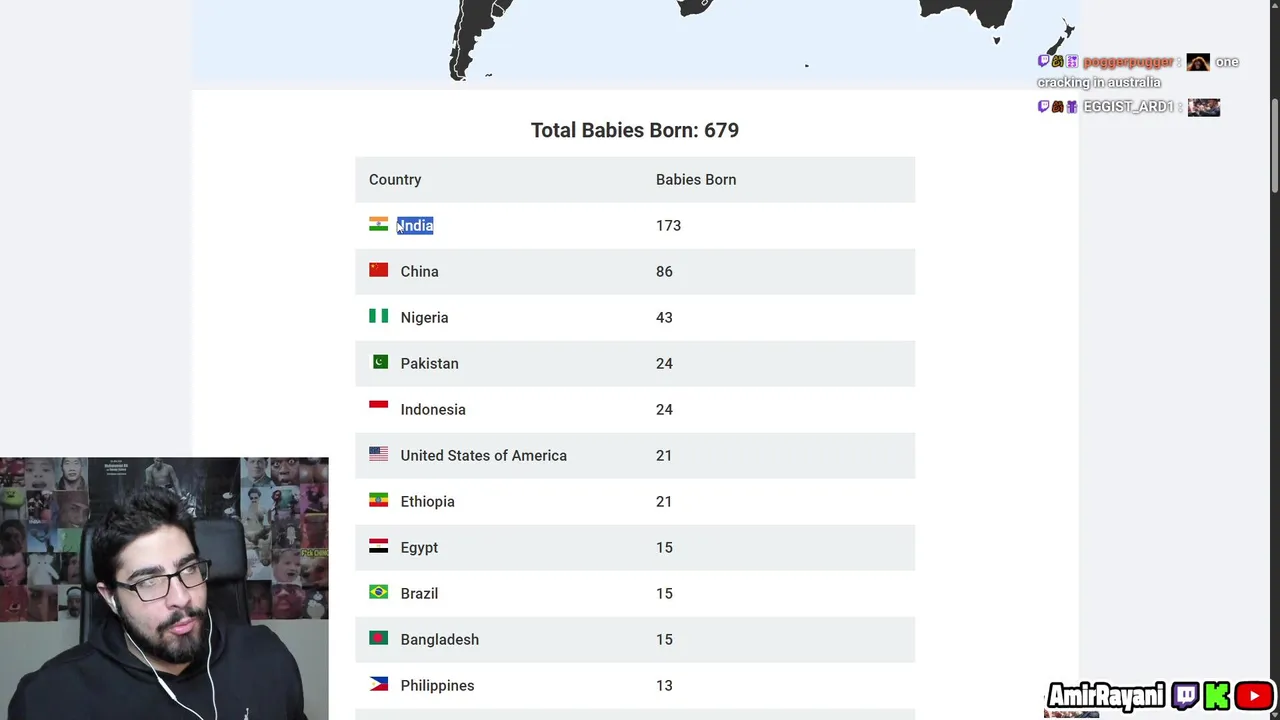The width and height of the screenshot is (1280, 720).
Task: Click the Indonesia country name
Action: [x=433, y=410]
